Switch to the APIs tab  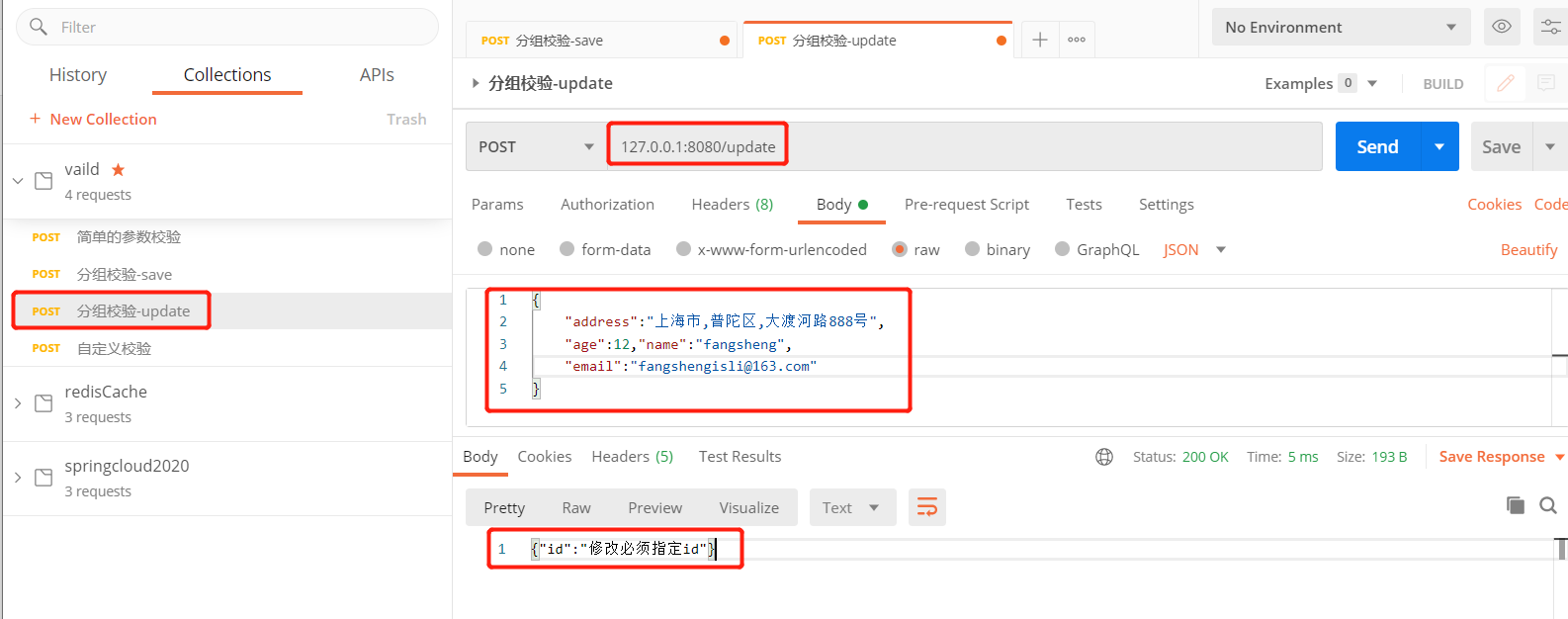(377, 74)
